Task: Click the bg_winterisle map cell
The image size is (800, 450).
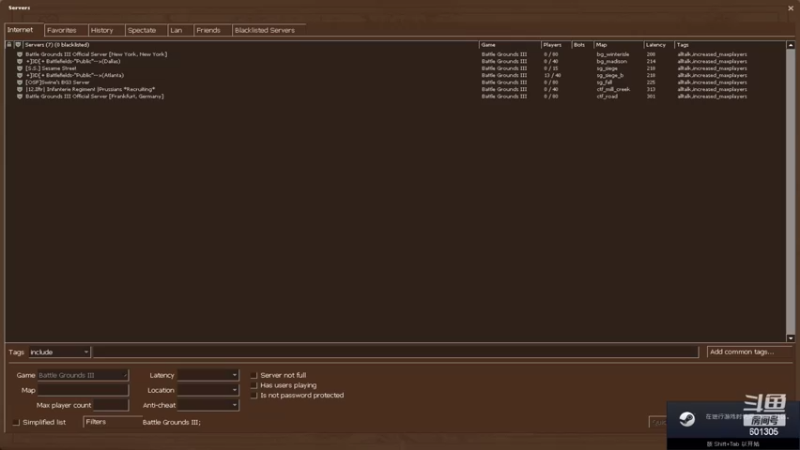Action: [613, 54]
